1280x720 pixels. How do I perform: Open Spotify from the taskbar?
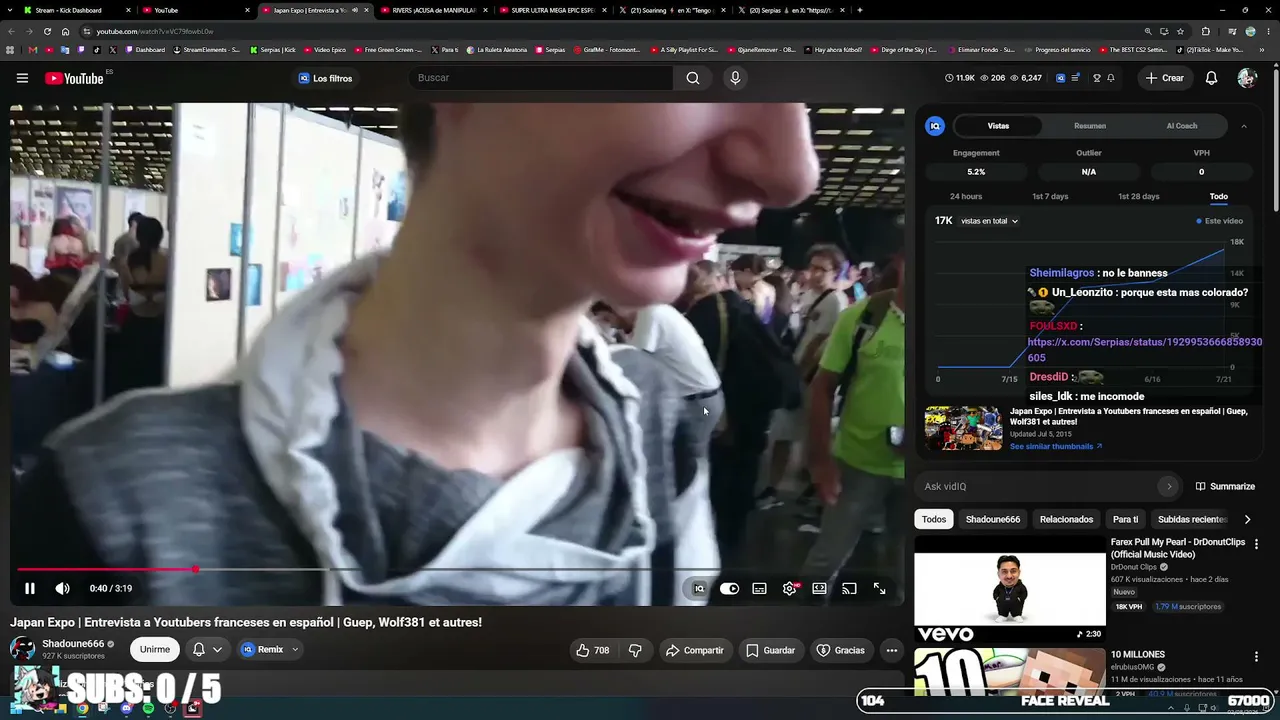148,708
